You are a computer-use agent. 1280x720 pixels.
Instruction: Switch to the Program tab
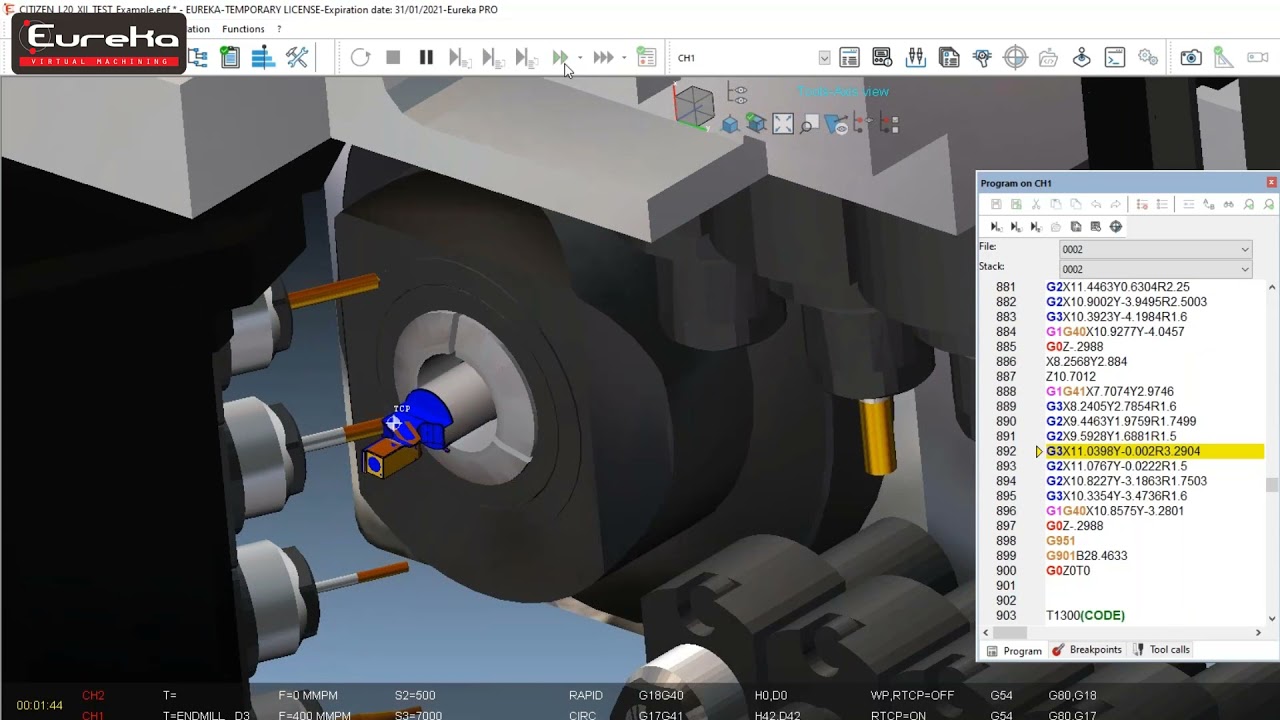coord(1014,651)
